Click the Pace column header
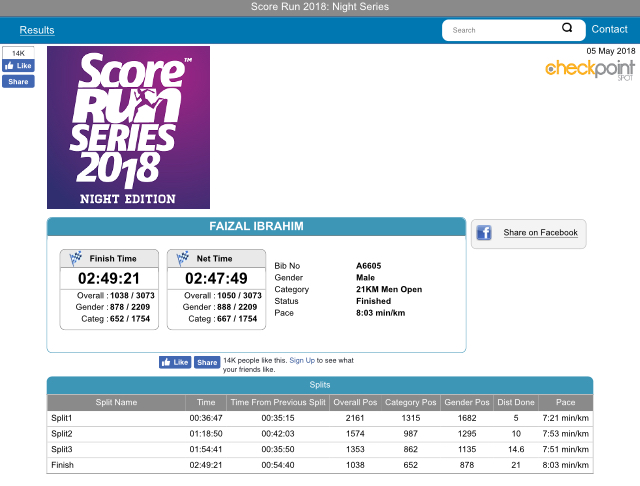The width and height of the screenshot is (640, 486). click(566, 402)
